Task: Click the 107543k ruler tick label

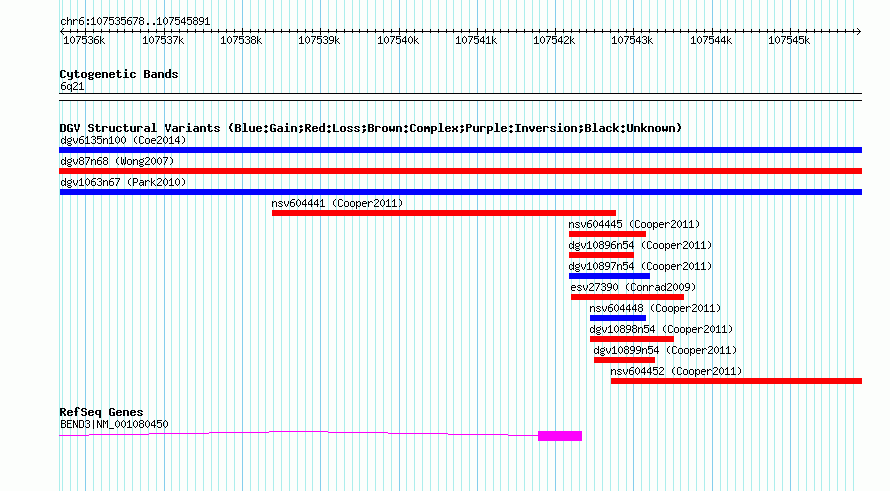Action: (x=632, y=40)
